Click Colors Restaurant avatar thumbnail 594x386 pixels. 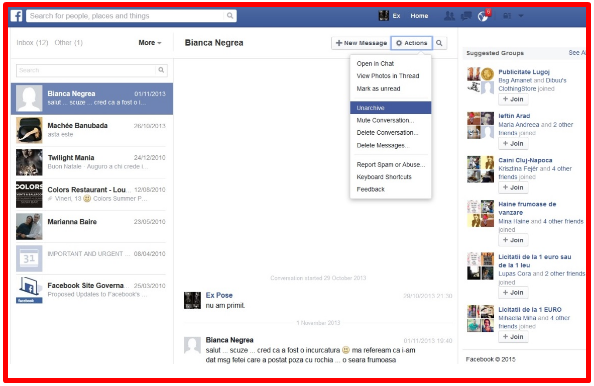point(29,194)
